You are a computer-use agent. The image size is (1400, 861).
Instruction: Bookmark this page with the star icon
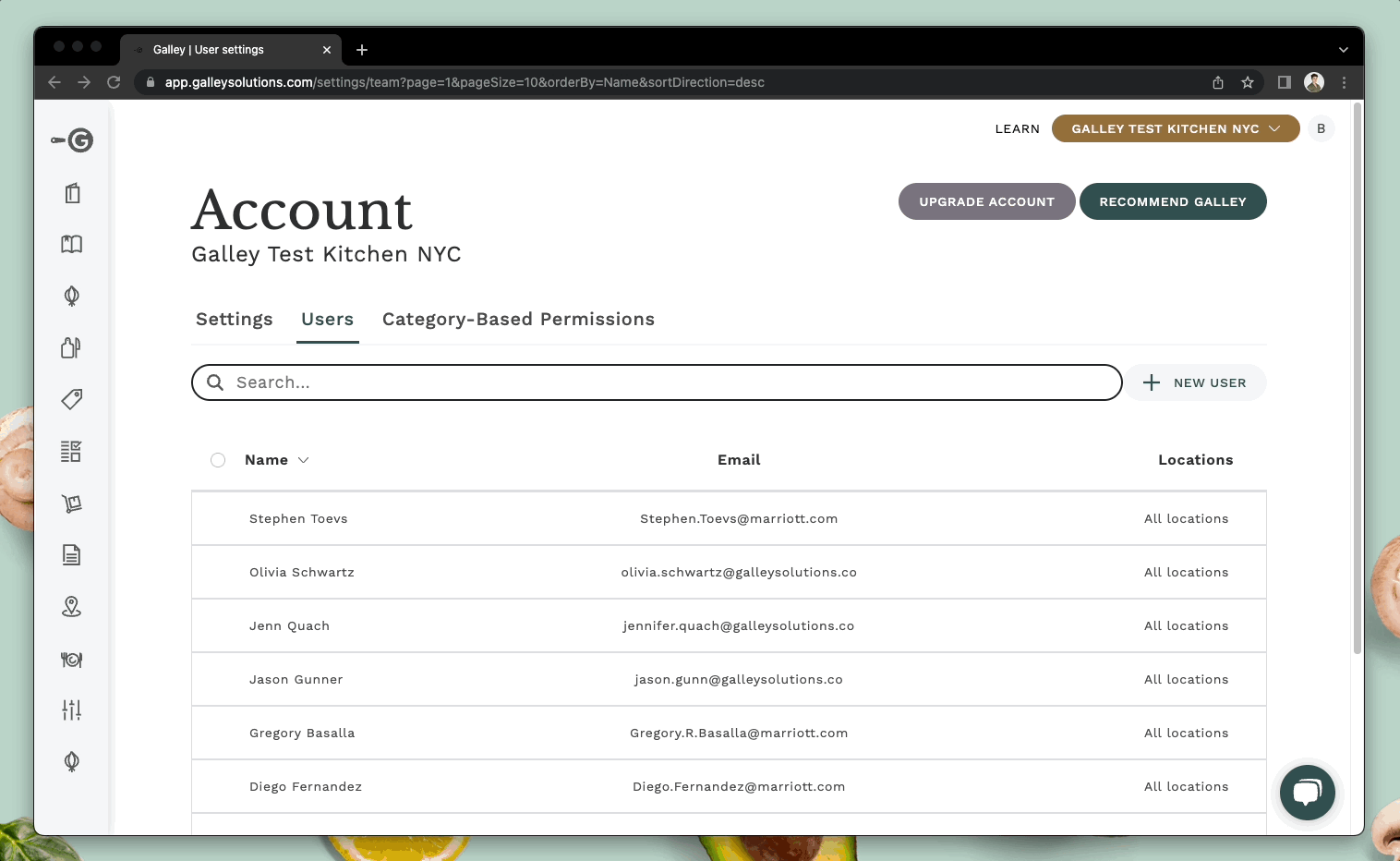click(1248, 82)
